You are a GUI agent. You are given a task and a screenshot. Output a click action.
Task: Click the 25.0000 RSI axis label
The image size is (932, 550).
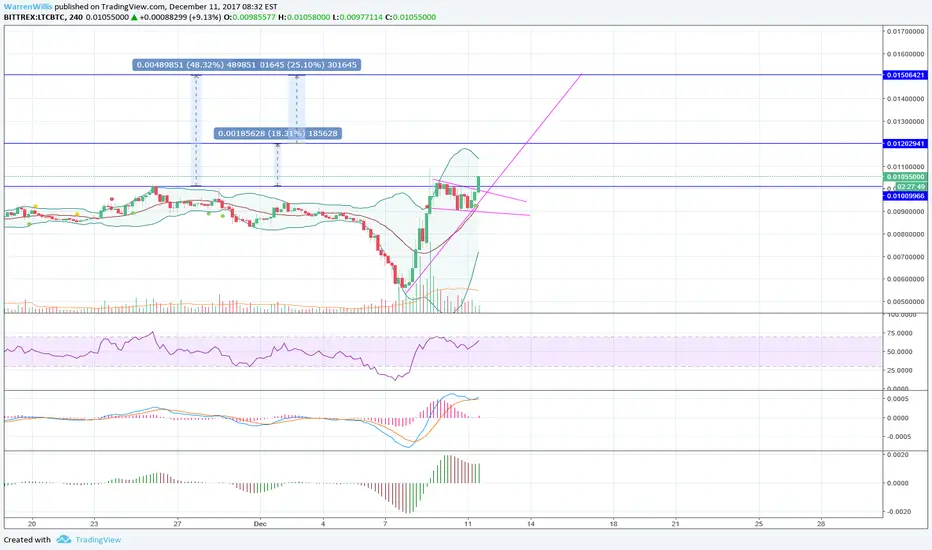click(900, 370)
